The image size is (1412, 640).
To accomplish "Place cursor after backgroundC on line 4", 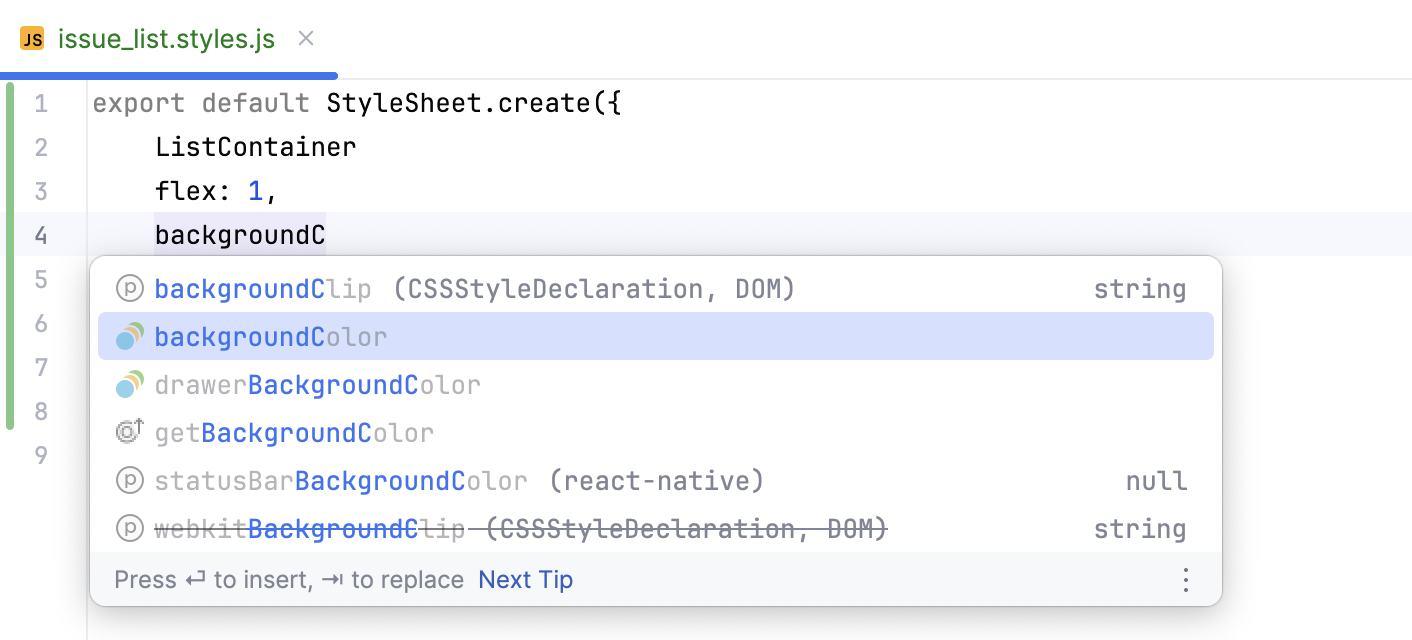I will [327, 234].
